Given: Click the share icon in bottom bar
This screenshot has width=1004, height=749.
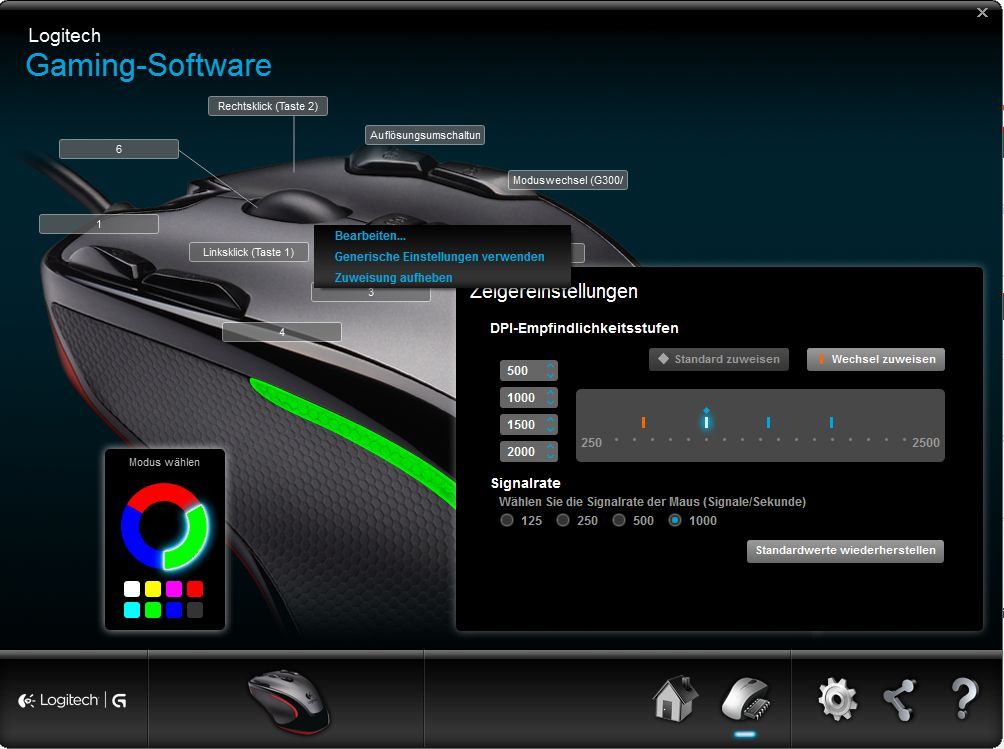Looking at the screenshot, I should [900, 700].
